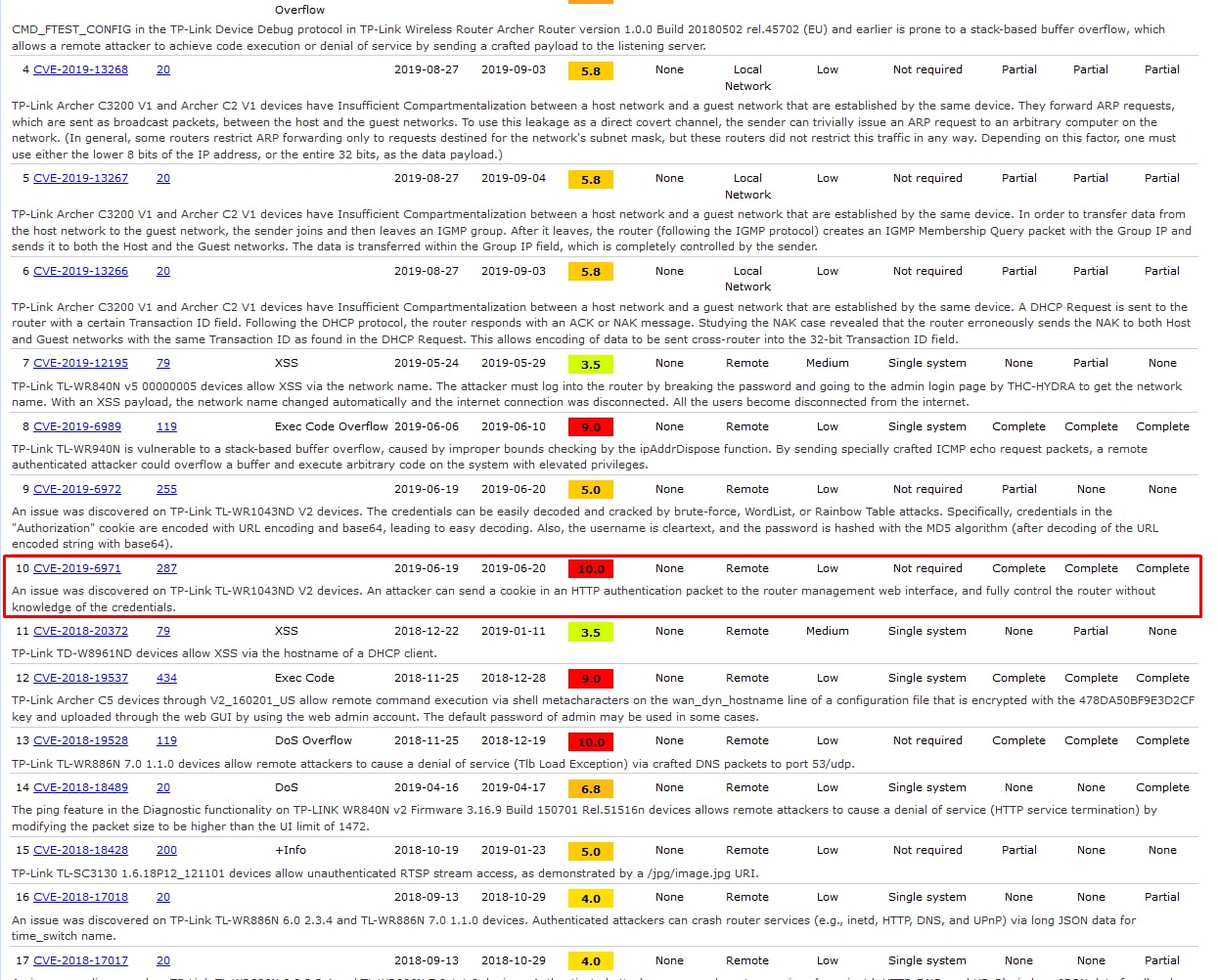Click the green 3.5 score for CVE-2019-12195
Image resolution: width=1218 pixels, height=980 pixels.
pos(591,364)
